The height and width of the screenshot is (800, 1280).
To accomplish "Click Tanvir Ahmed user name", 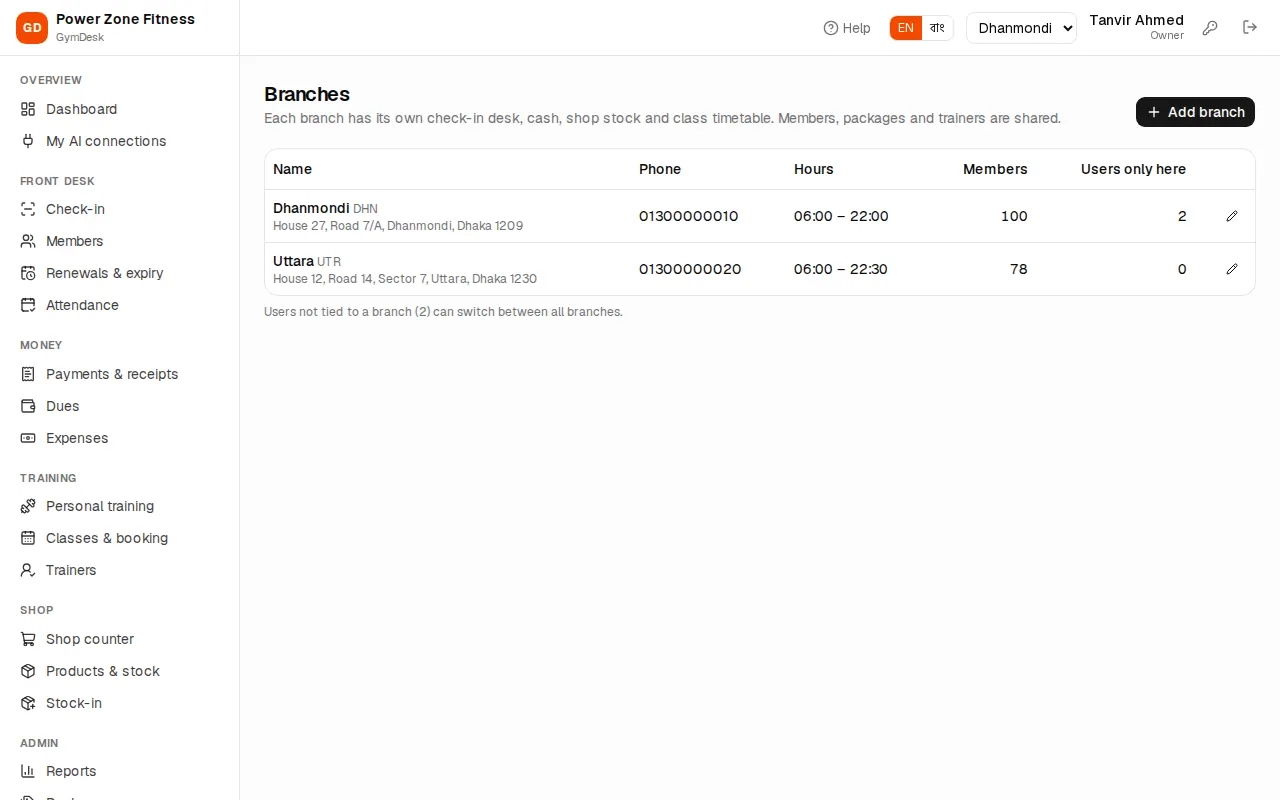I will pyautogui.click(x=1136, y=20).
